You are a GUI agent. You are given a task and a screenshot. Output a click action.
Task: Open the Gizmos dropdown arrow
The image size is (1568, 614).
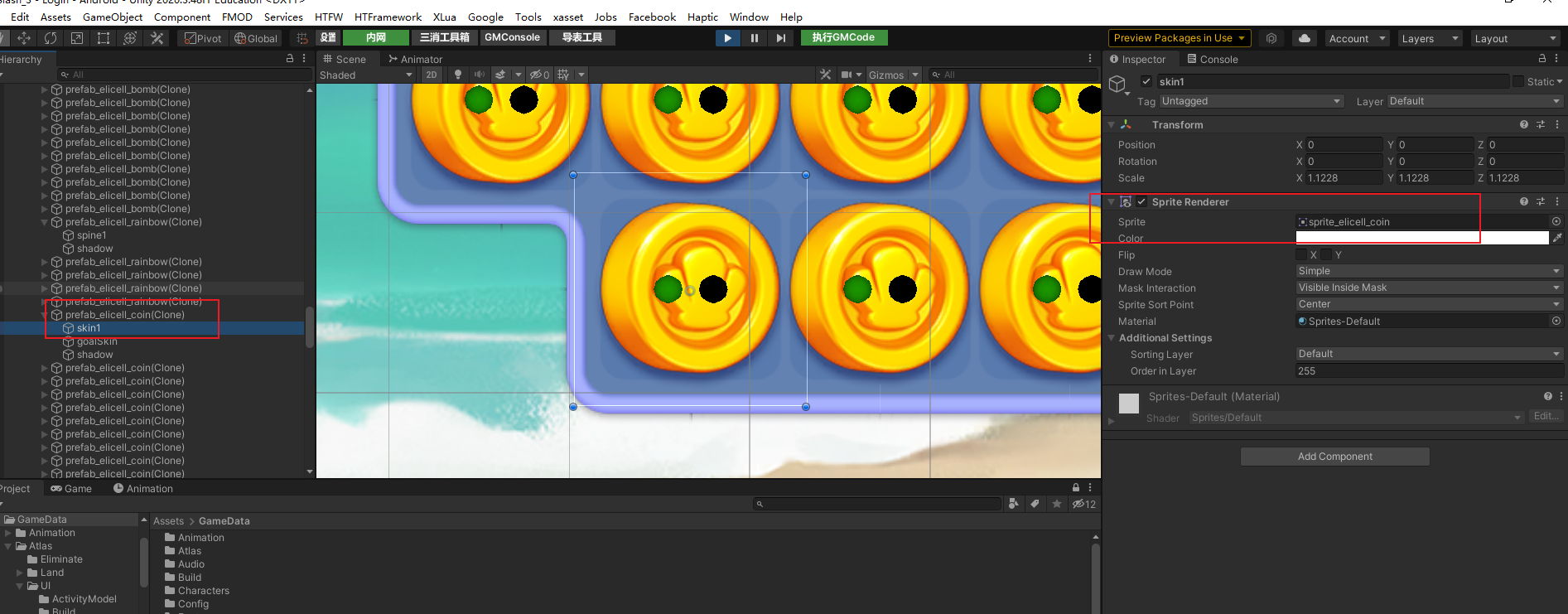point(915,75)
